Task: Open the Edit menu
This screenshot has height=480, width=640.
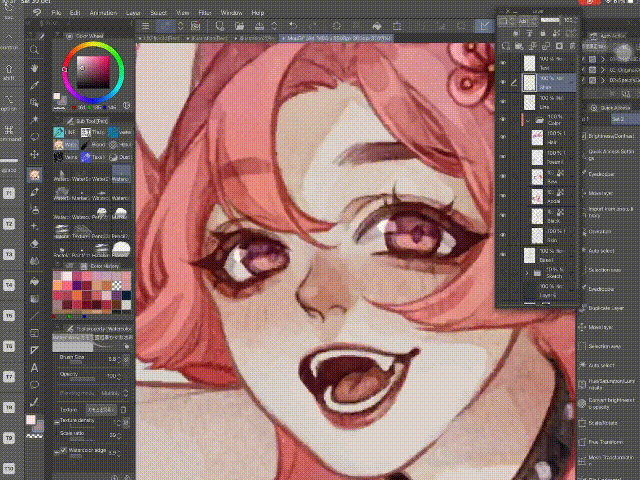Action: click(x=75, y=13)
